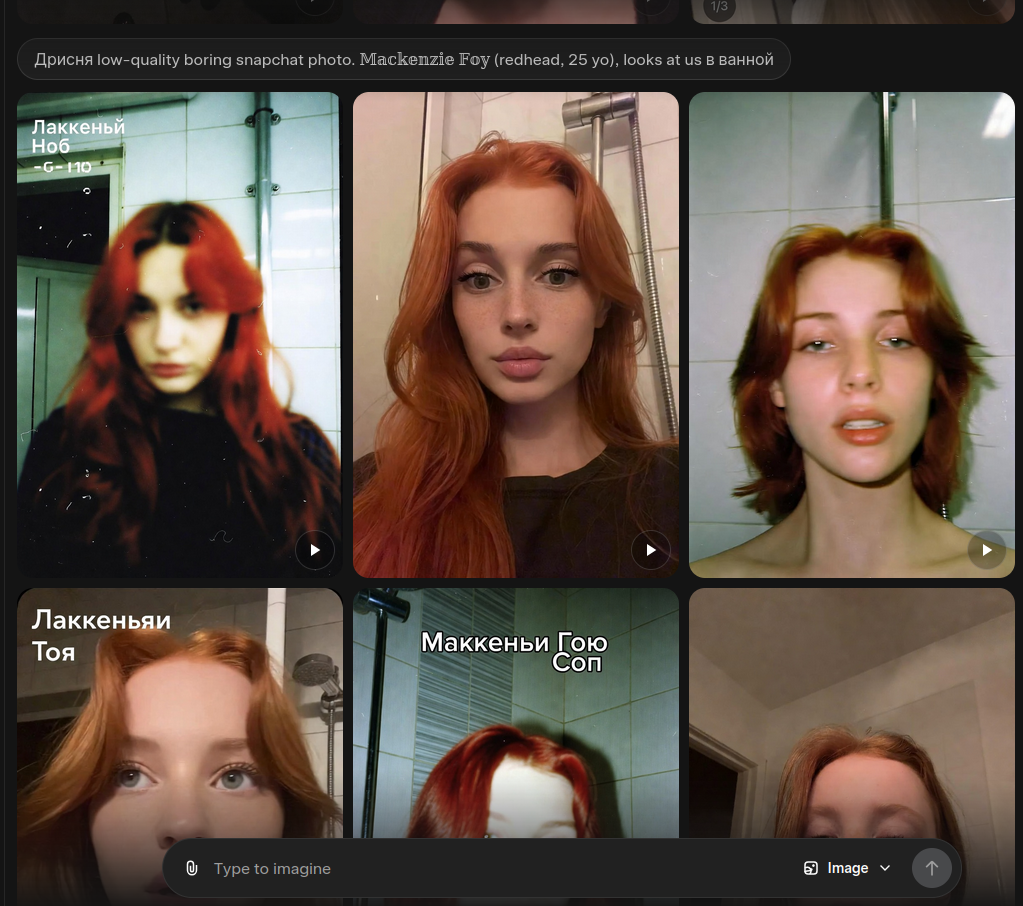Open the 'Лаккеньй Ноб' captioned image
The width and height of the screenshot is (1023, 906).
tap(179, 335)
